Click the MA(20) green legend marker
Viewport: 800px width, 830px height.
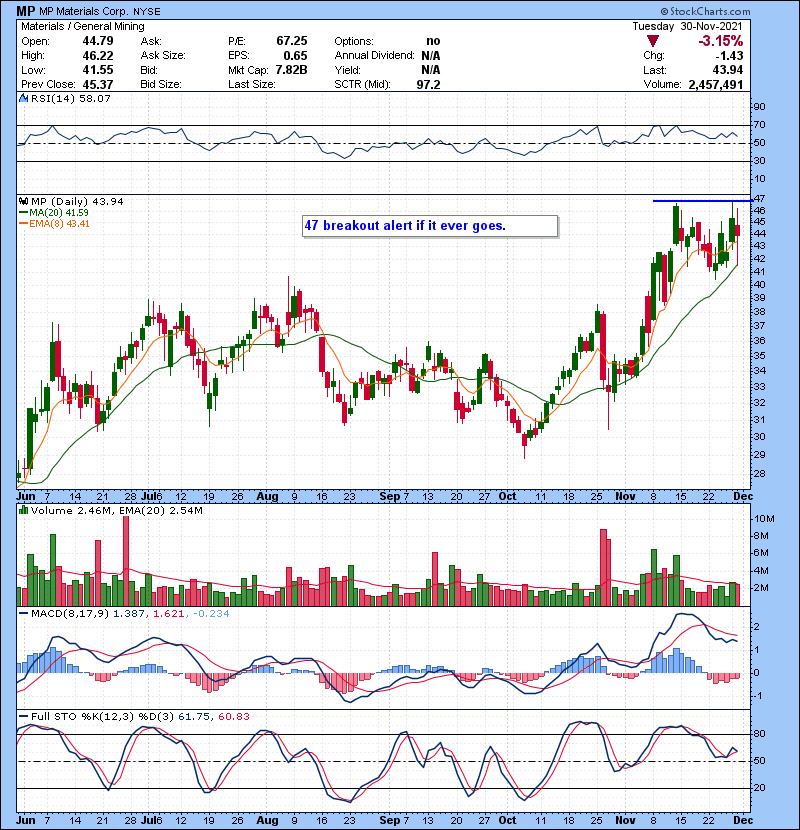point(23,213)
